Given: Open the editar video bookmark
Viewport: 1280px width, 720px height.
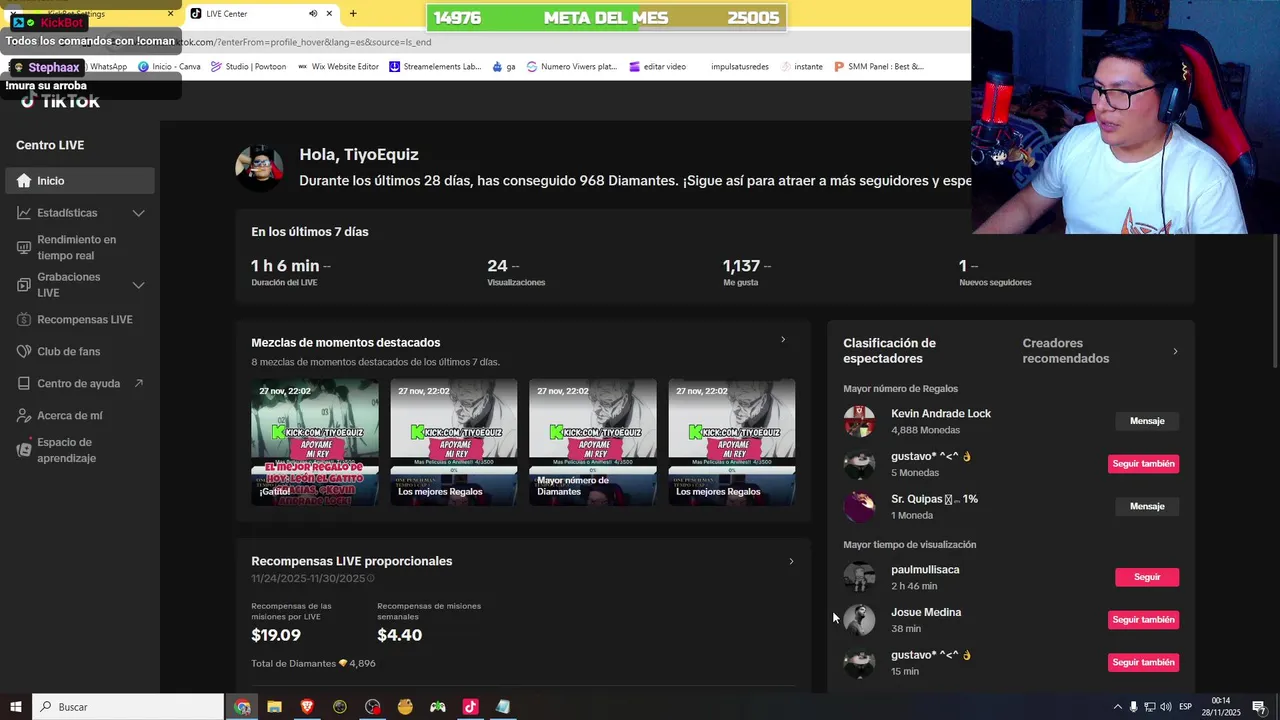Looking at the screenshot, I should click(x=657, y=67).
